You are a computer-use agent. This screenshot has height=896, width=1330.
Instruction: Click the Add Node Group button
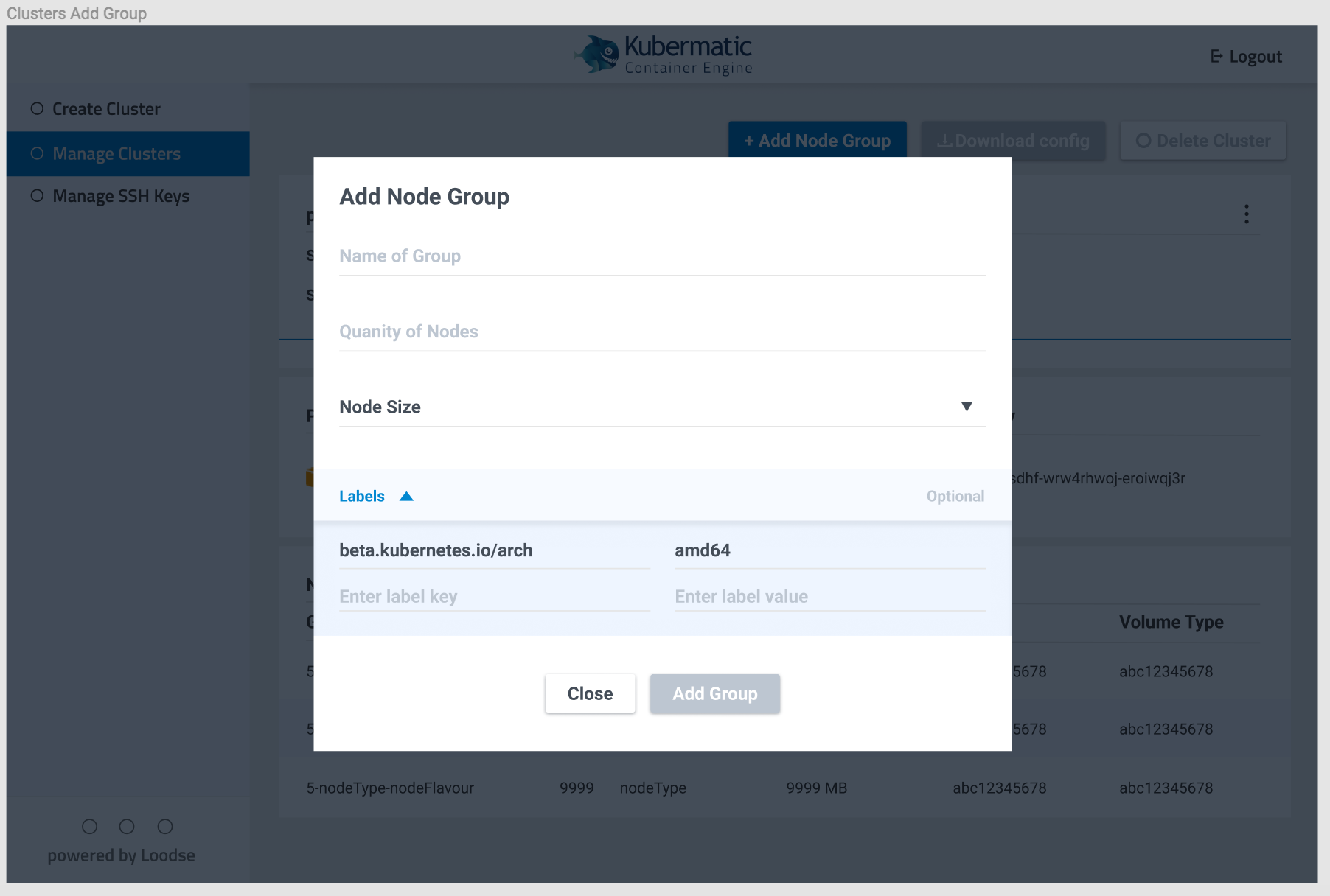pyautogui.click(x=817, y=140)
